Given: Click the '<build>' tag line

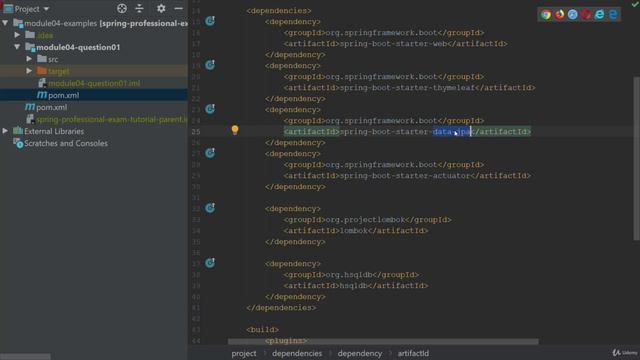Looking at the screenshot, I should pyautogui.click(x=262, y=329).
